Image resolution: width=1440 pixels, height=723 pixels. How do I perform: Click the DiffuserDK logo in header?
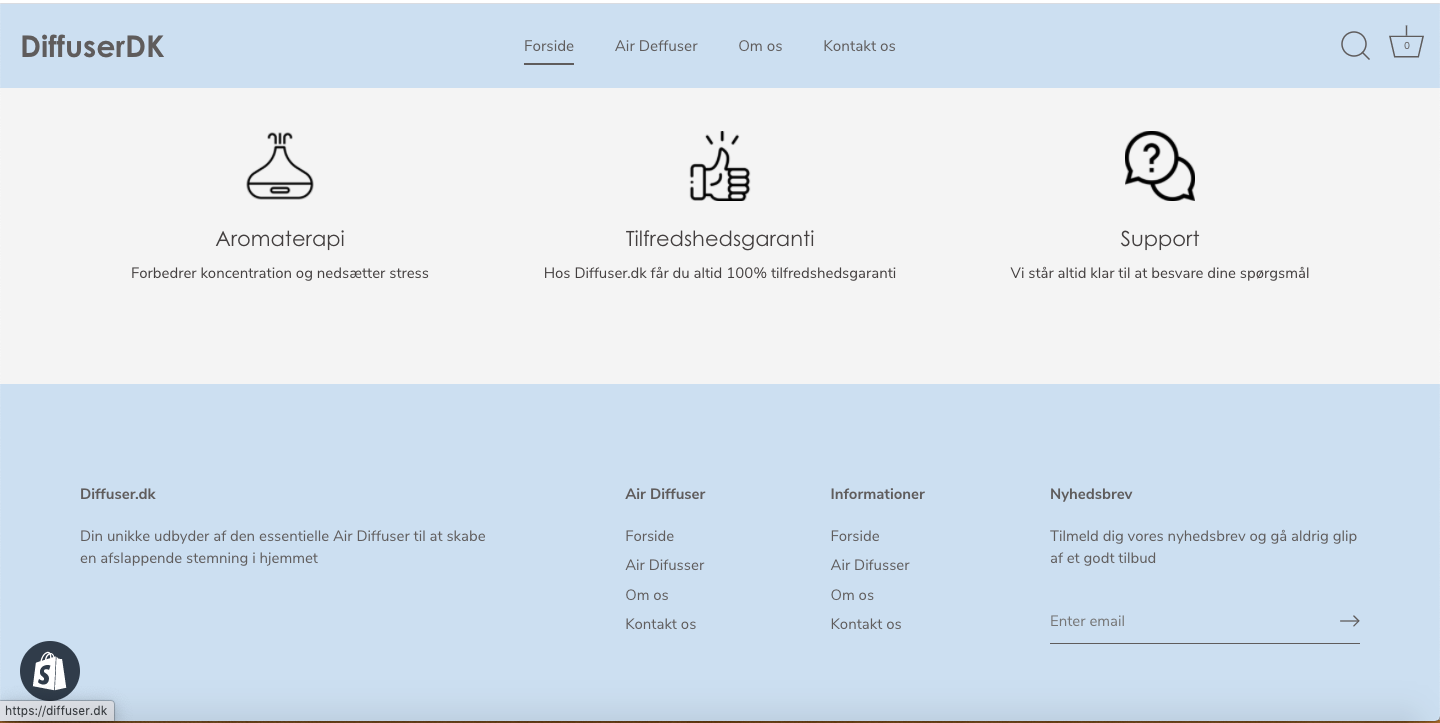[x=92, y=46]
